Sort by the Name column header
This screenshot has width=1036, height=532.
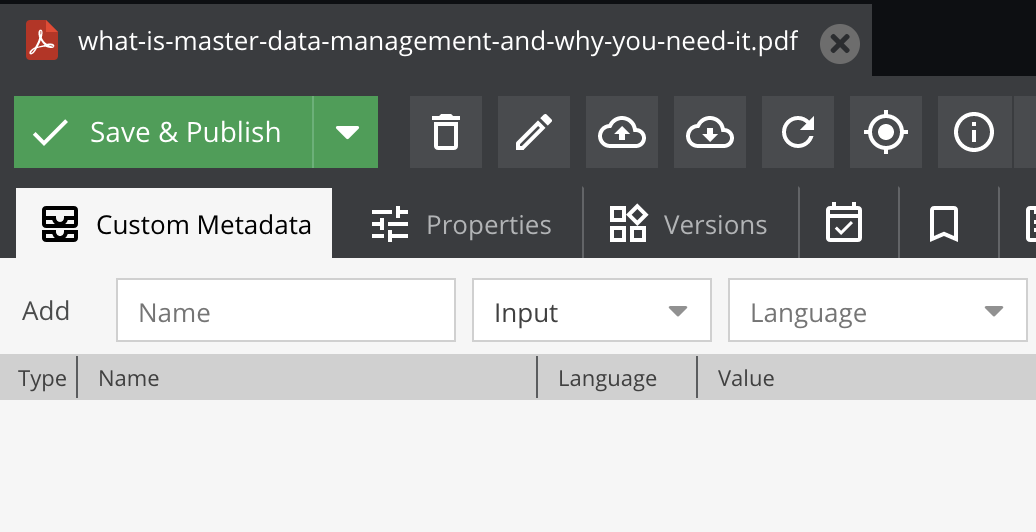coord(307,378)
